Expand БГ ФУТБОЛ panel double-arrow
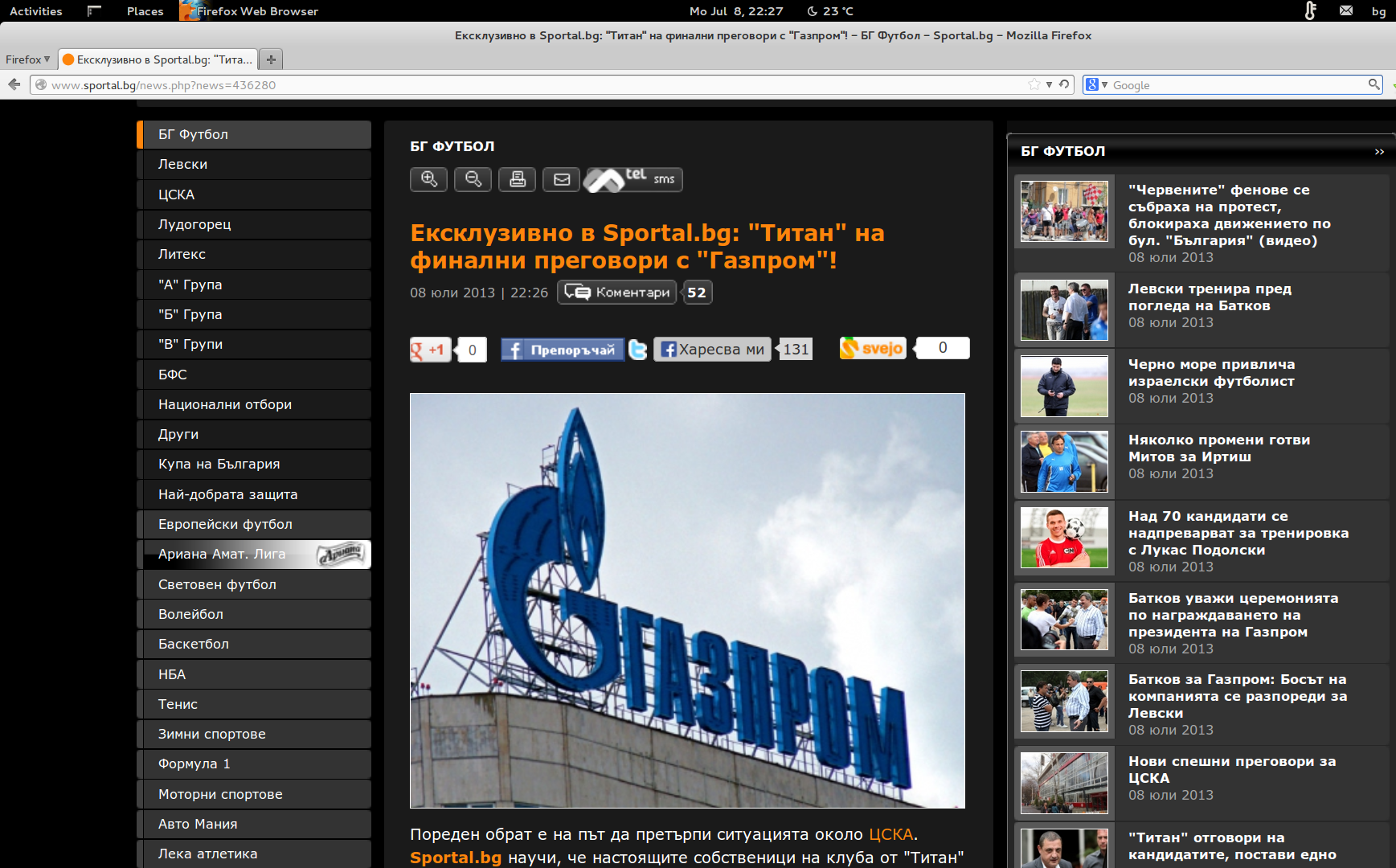Image resolution: width=1396 pixels, height=868 pixels. 1379,151
